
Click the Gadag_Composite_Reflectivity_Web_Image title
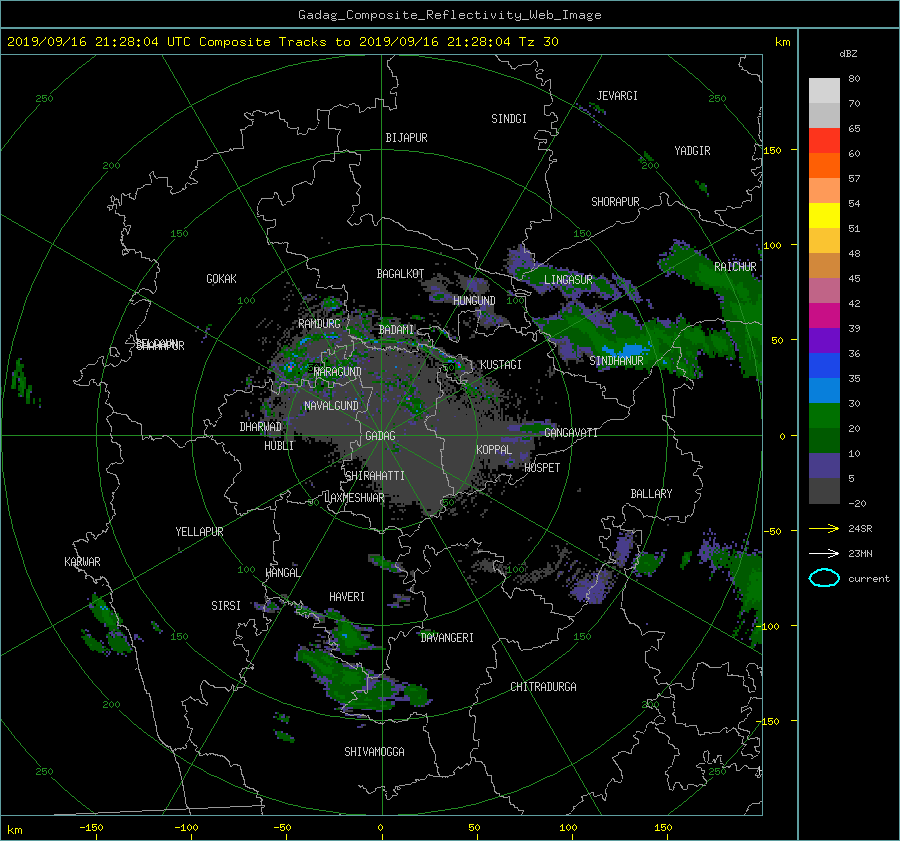[x=449, y=15]
